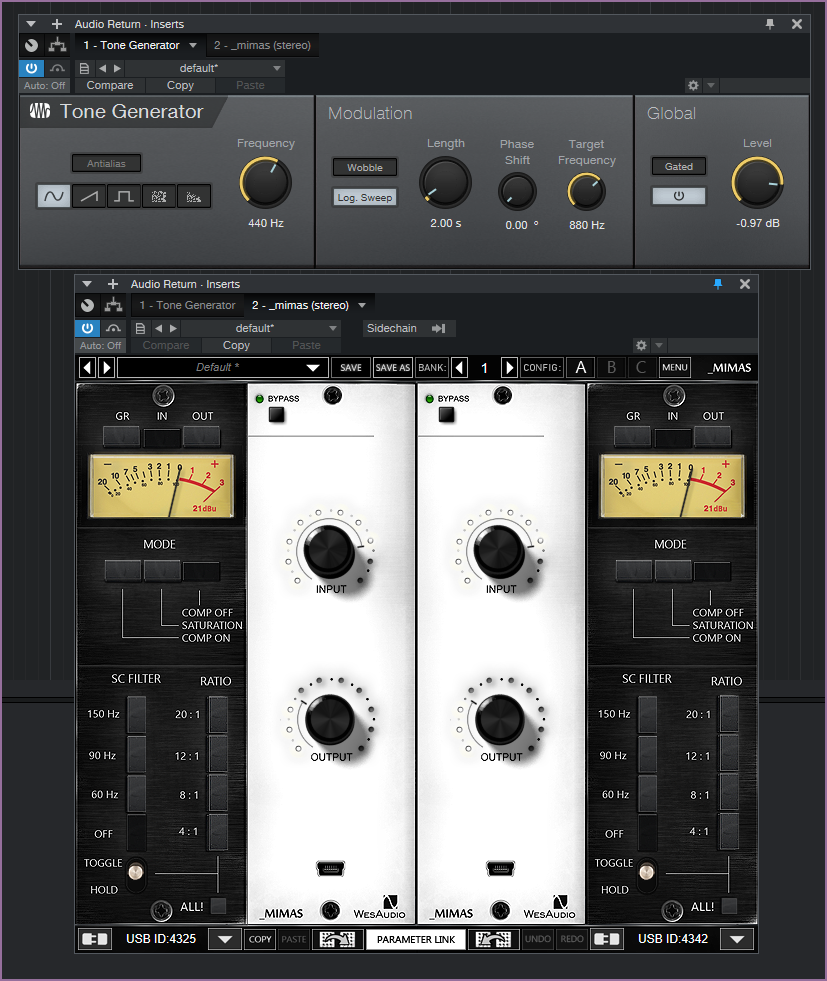Viewport: 827px width, 981px height.
Task: Go to next bank in _MIMAS
Action: click(x=509, y=367)
